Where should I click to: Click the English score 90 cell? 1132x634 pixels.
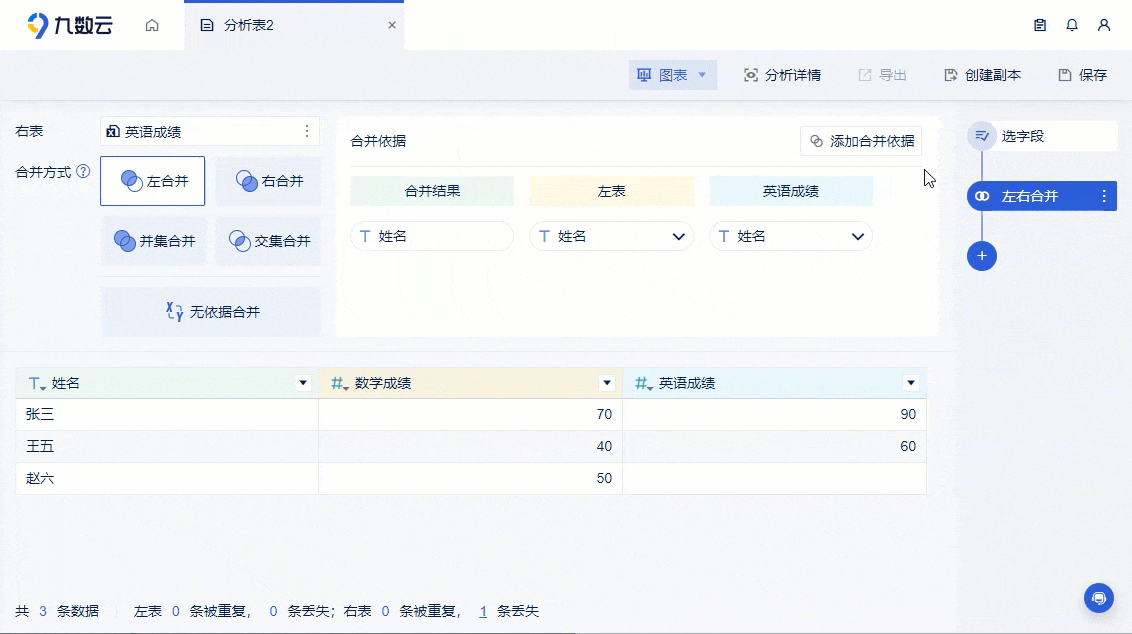point(775,414)
